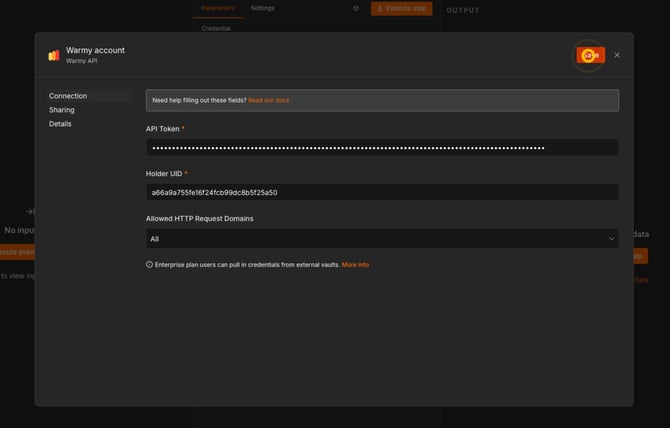The height and width of the screenshot is (428, 670).
Task: Click the info icon beside Enterprise plan note
Action: [149, 265]
